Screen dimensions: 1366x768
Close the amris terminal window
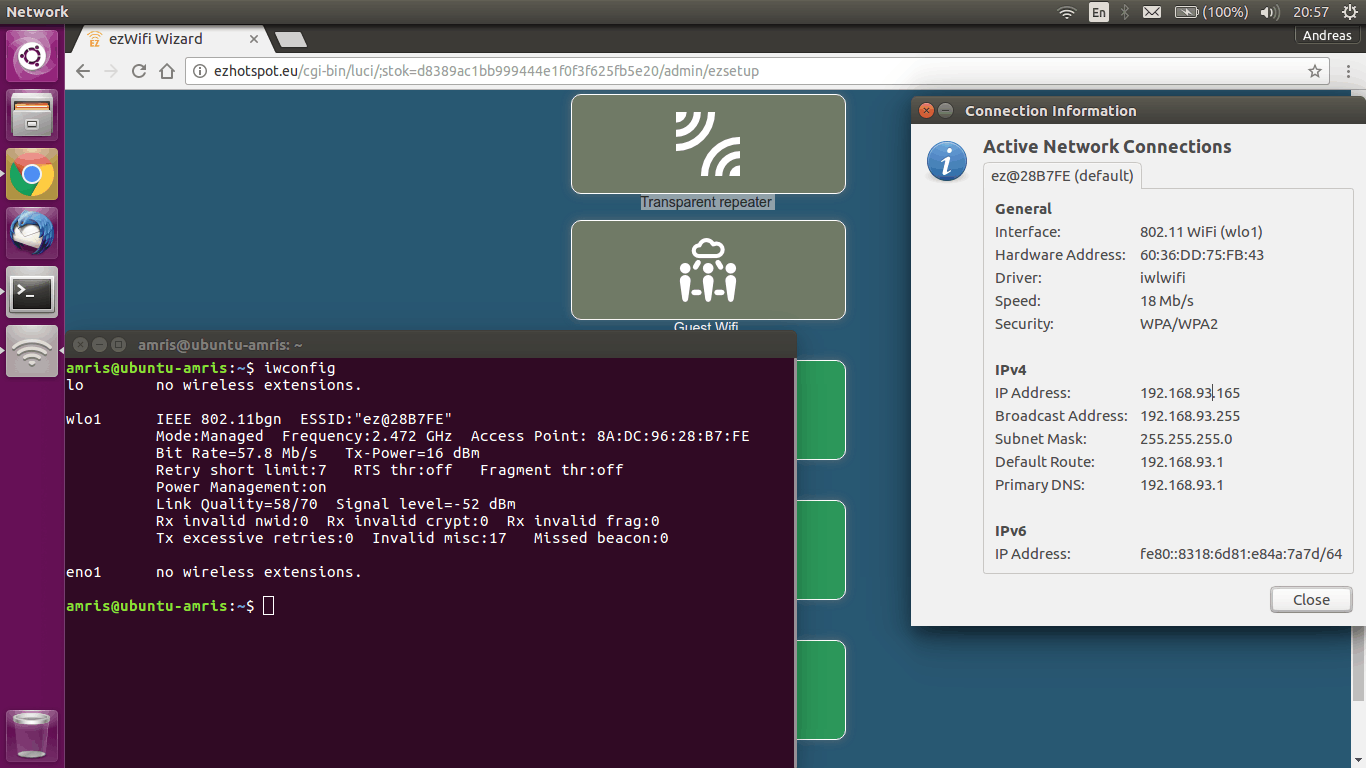pos(81,345)
